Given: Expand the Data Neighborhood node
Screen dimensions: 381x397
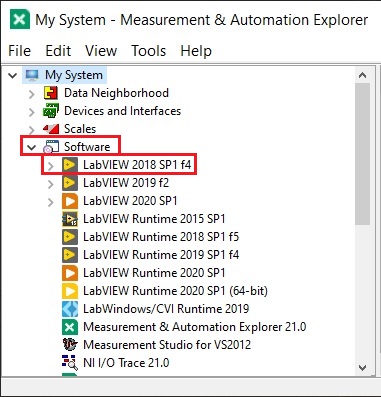Looking at the screenshot, I should click(x=32, y=94).
